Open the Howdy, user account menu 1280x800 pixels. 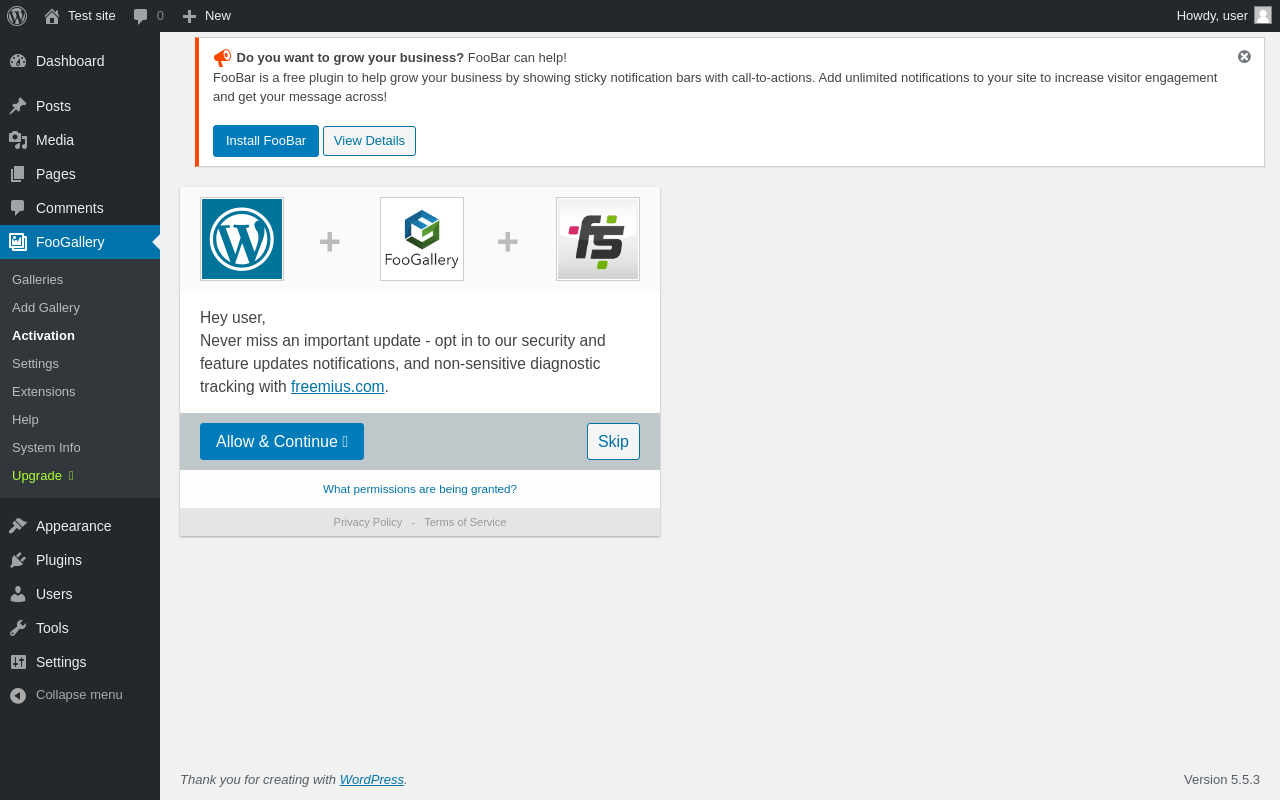click(1224, 16)
